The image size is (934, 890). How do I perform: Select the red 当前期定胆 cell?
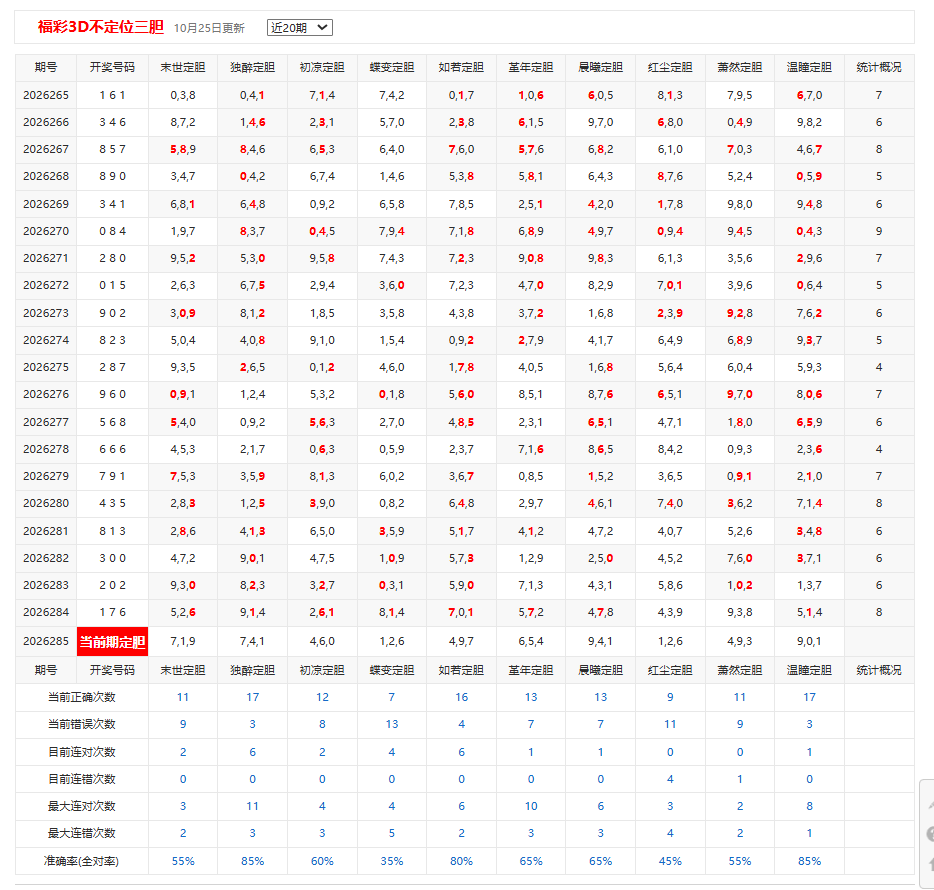pos(113,642)
